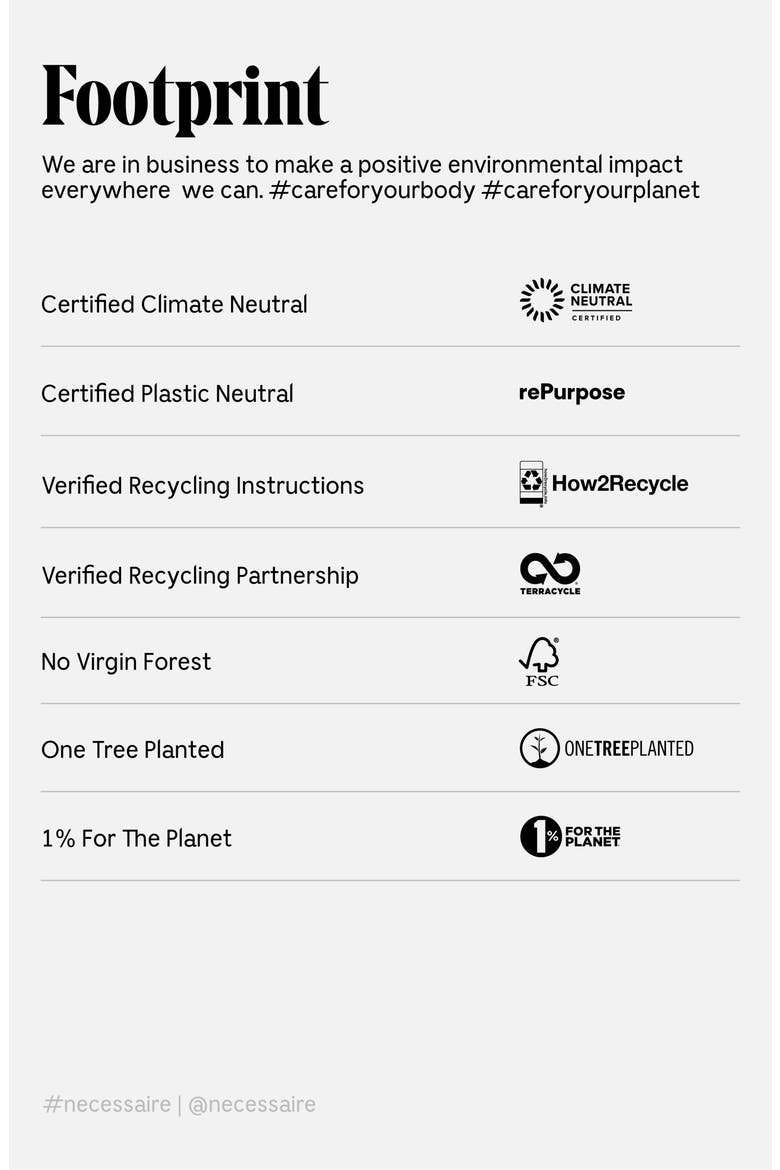
Task: Select the 1% For The Planet label
Action: pyautogui.click(x=137, y=839)
